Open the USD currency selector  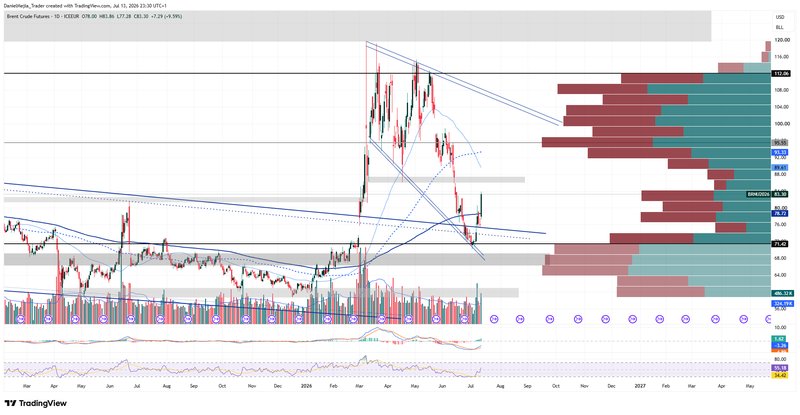tap(780, 17)
